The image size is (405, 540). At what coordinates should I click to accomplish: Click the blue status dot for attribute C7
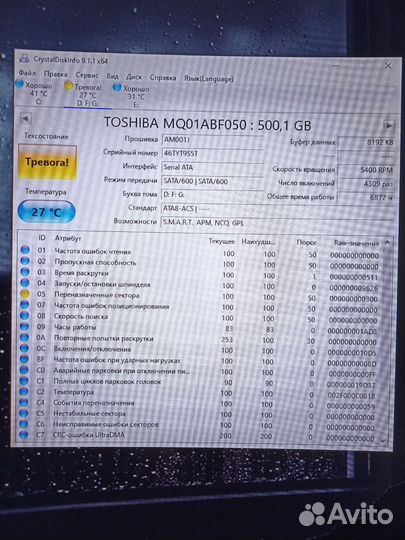[x=23, y=435]
